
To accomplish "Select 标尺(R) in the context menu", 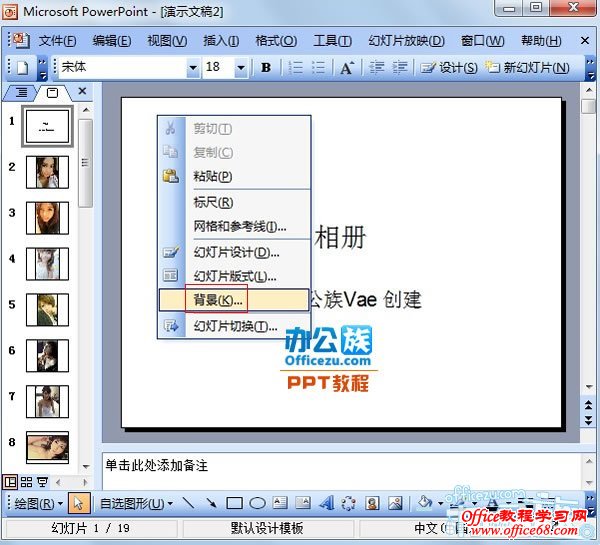I will tap(234, 202).
